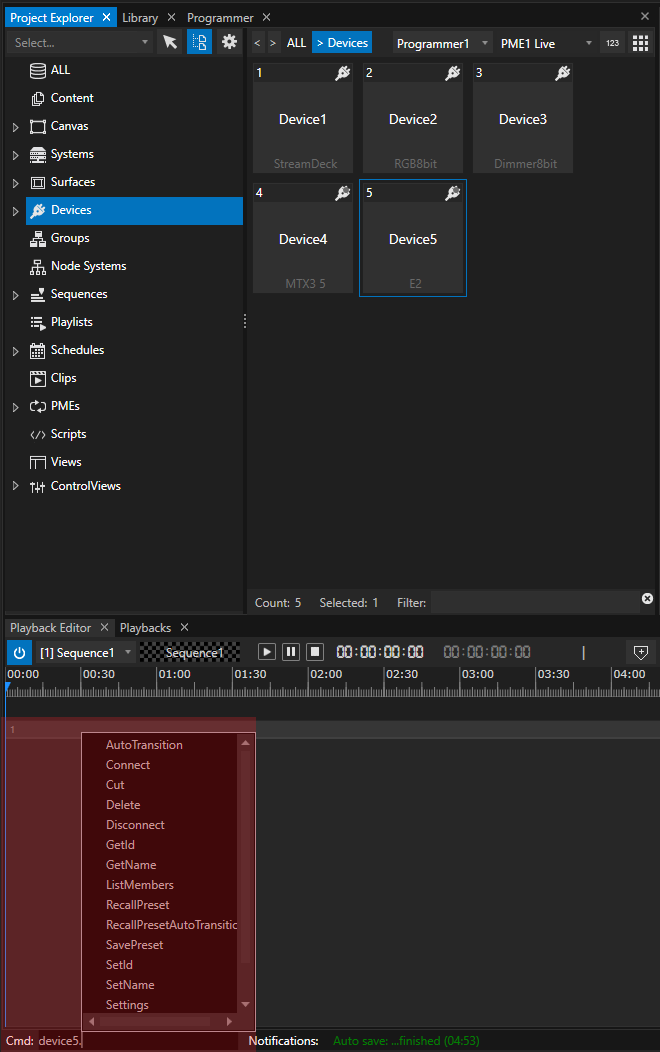This screenshot has width=660, height=1052.
Task: Click the Clips icon in tree
Action: pos(38,379)
